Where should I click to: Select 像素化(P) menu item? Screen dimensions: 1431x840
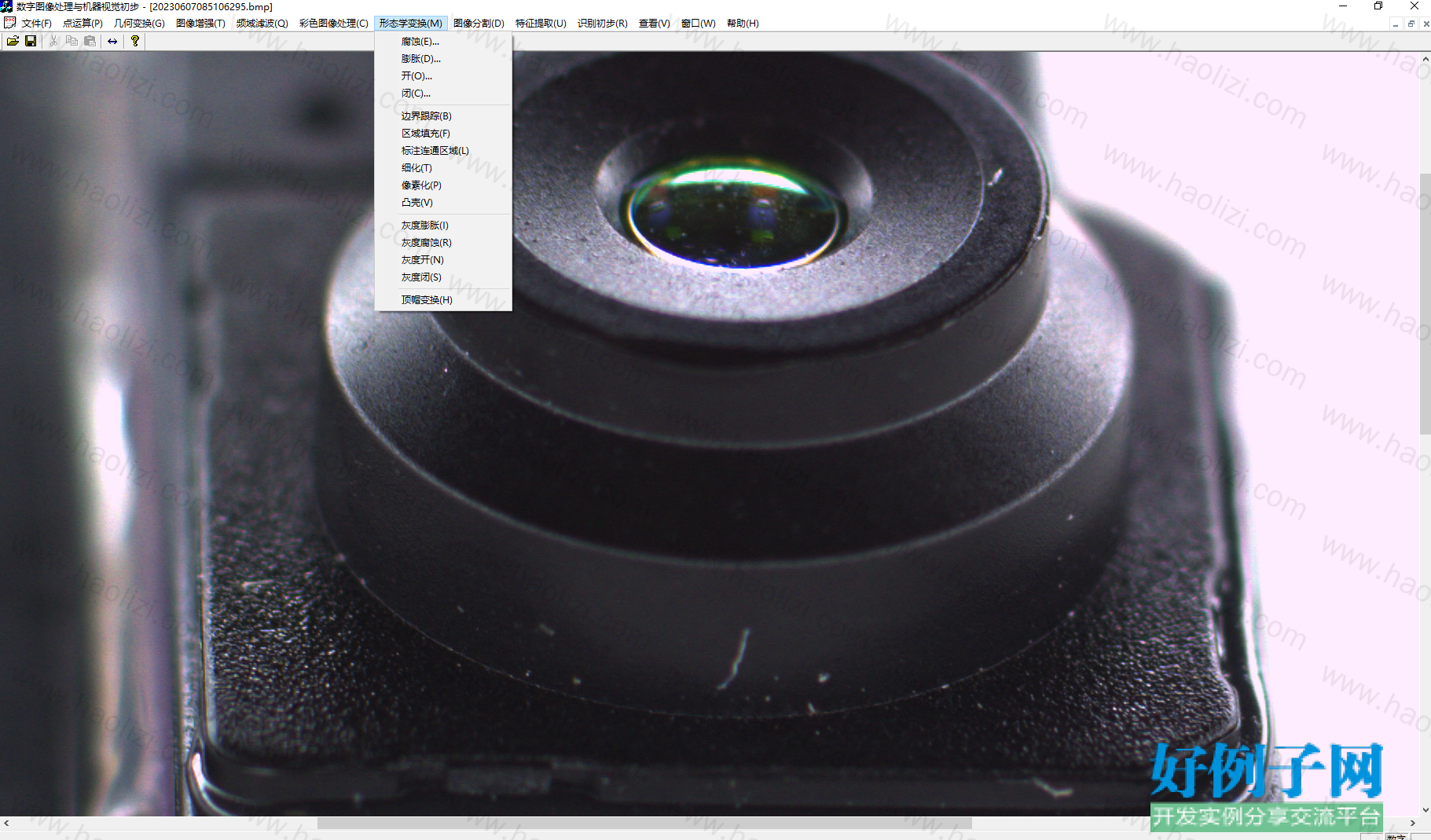click(443, 185)
